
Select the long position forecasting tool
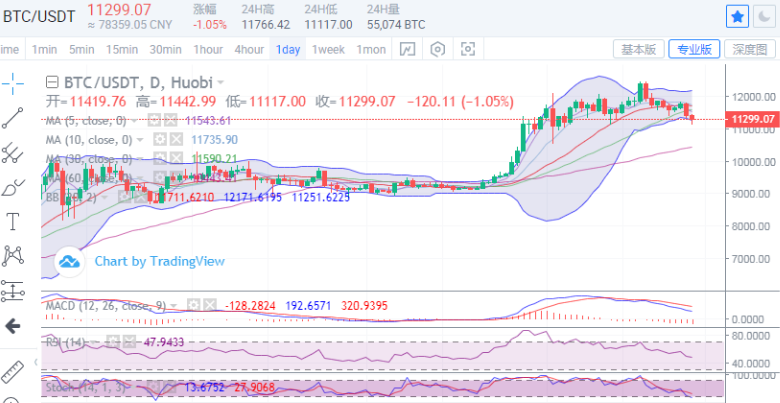(12, 291)
